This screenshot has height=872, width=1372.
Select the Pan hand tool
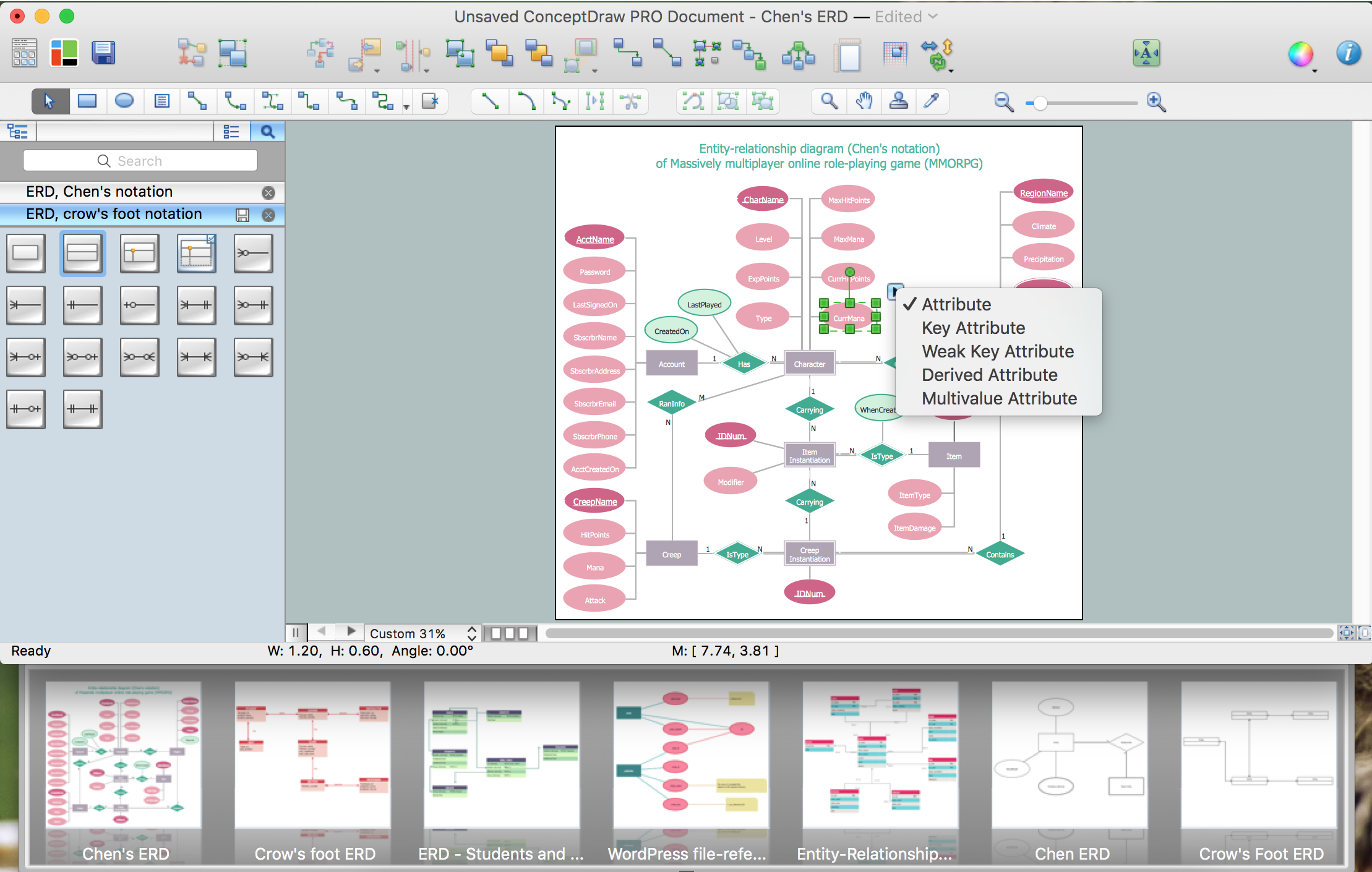point(862,102)
